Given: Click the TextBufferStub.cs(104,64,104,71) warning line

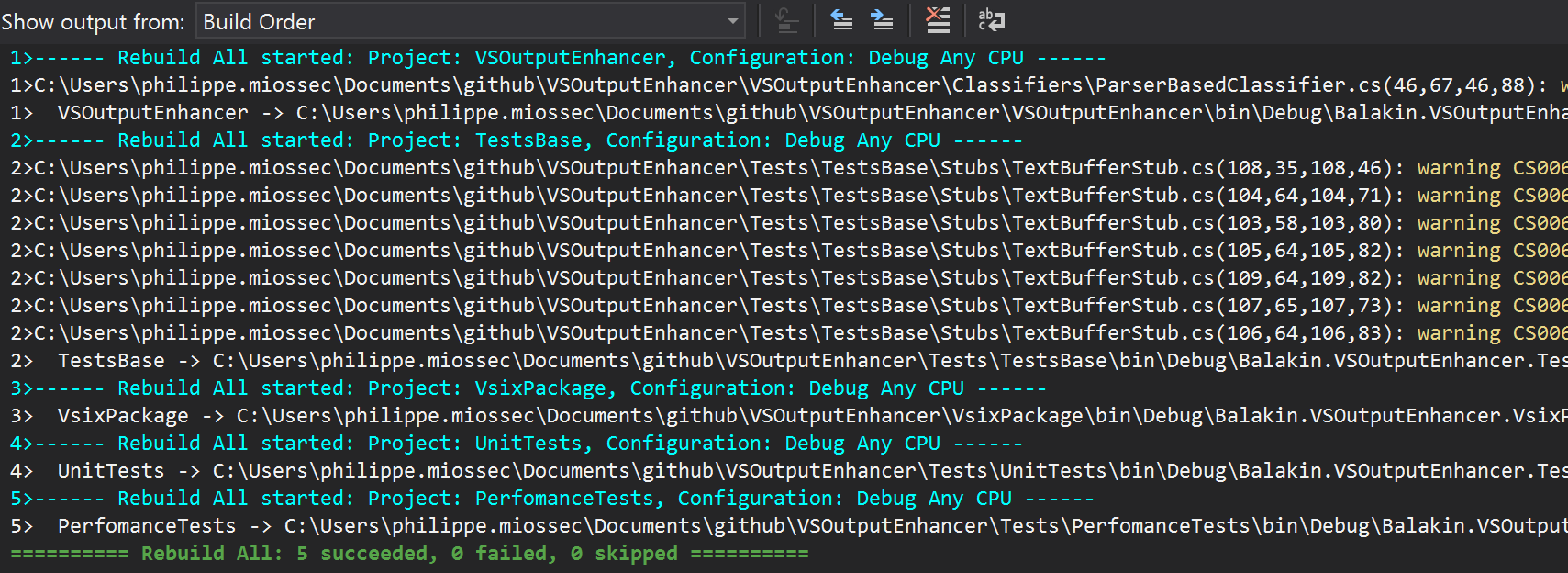Looking at the screenshot, I should coord(788,196).
